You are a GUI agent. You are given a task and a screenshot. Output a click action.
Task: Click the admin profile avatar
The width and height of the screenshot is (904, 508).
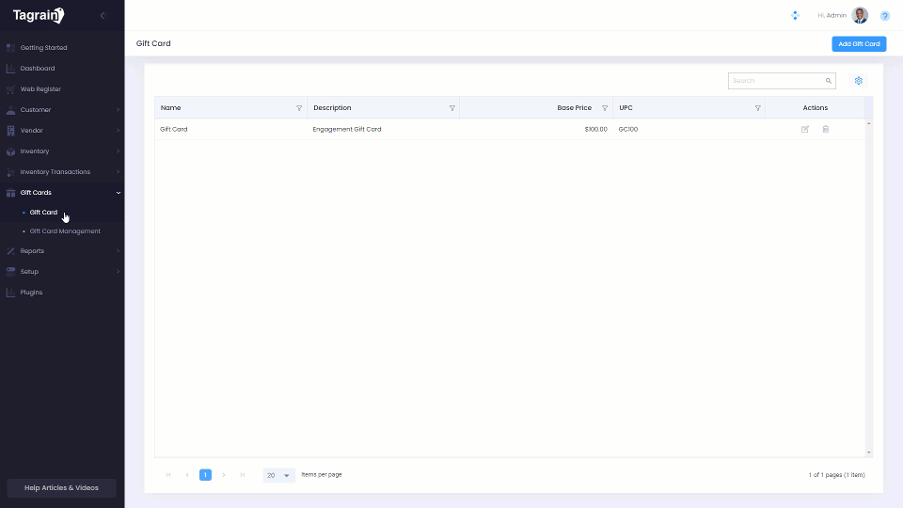coord(860,15)
